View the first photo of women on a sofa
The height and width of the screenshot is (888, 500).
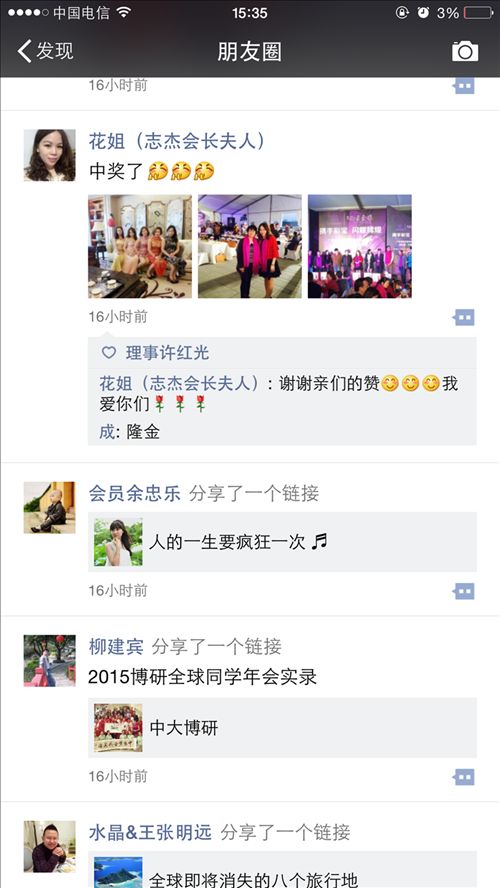pyautogui.click(x=140, y=246)
